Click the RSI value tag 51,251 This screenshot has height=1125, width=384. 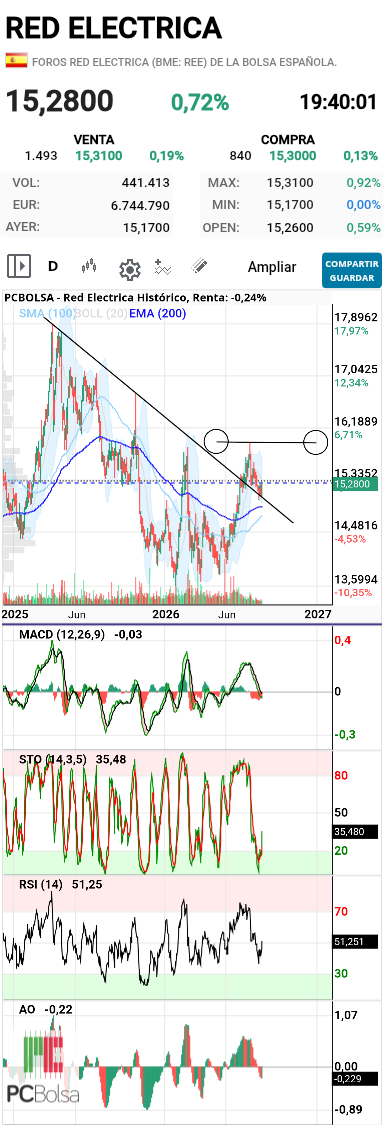[x=356, y=942]
